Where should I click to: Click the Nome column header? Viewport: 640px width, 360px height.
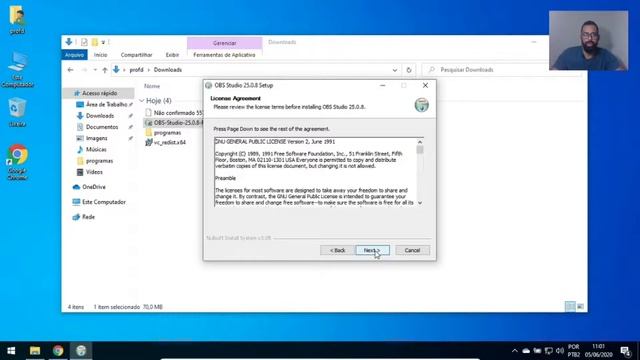(152, 86)
